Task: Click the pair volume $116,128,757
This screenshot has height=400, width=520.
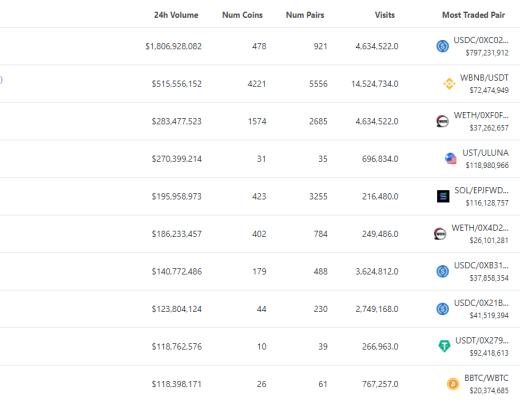Action: click(x=487, y=203)
